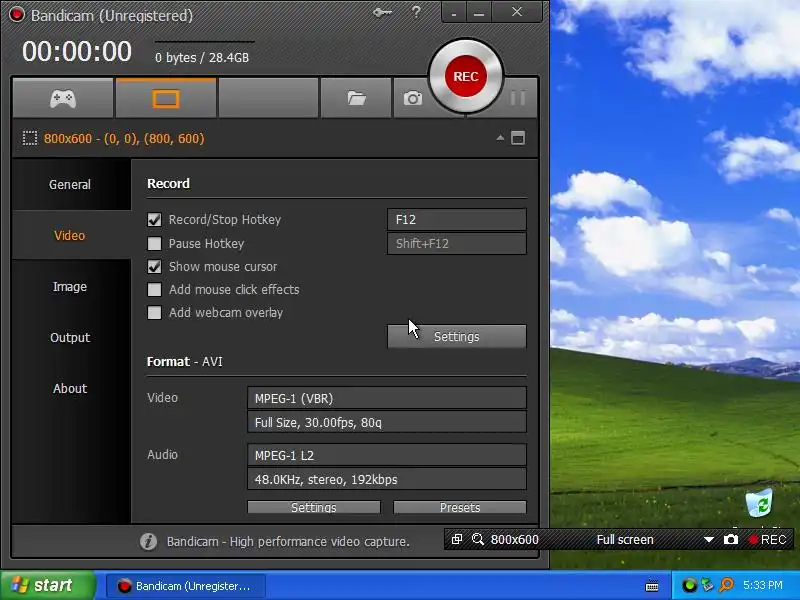
Task: Enable Add webcam overlay checkbox
Action: pos(154,312)
